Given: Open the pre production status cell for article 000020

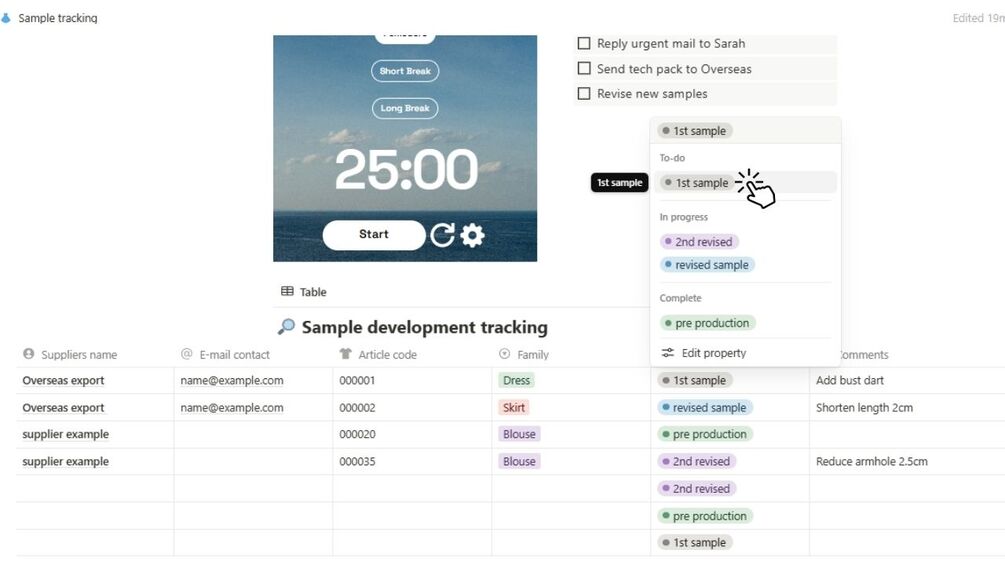Looking at the screenshot, I should pos(705,434).
